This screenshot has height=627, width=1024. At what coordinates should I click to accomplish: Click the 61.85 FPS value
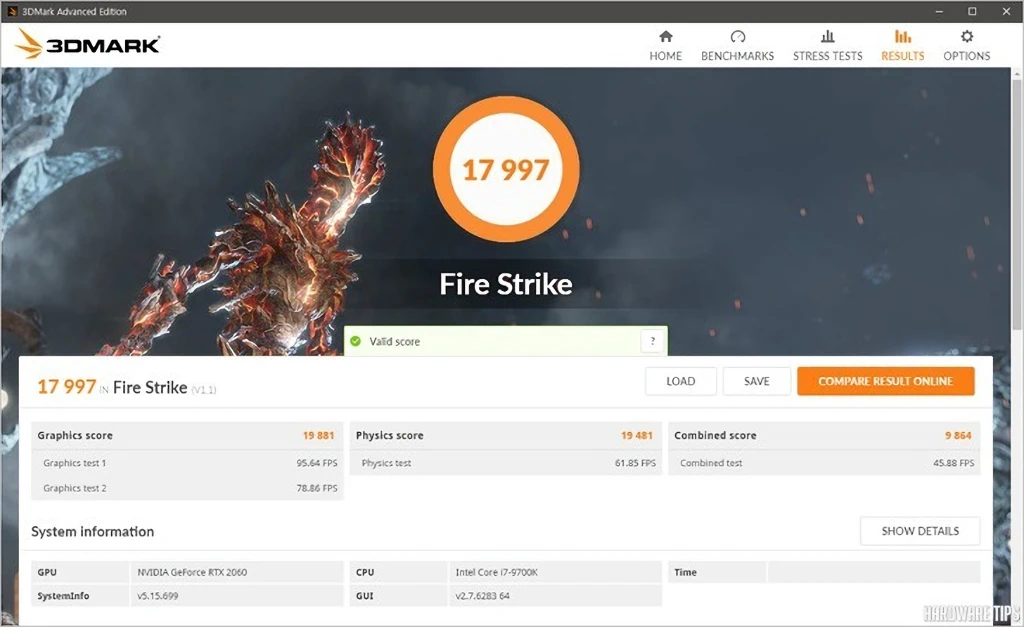click(635, 463)
